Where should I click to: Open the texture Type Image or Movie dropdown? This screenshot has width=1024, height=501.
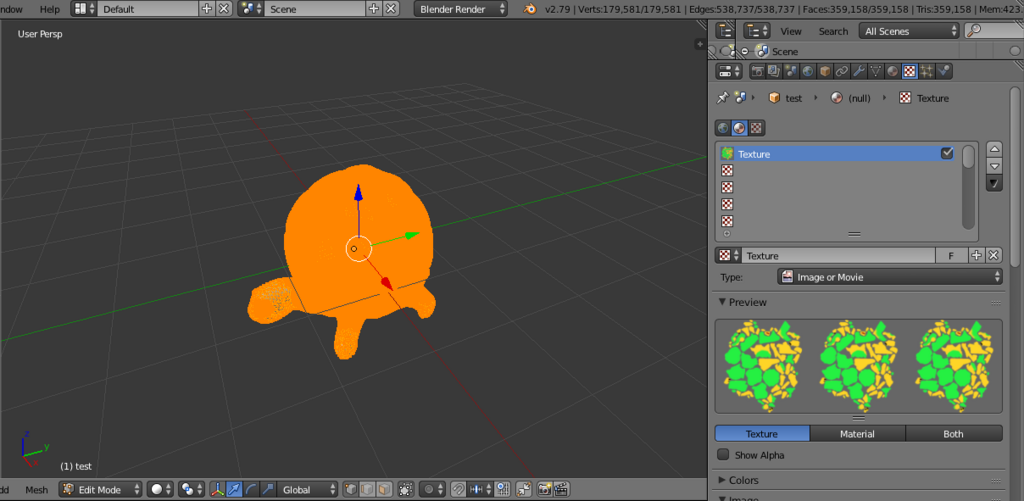(889, 277)
